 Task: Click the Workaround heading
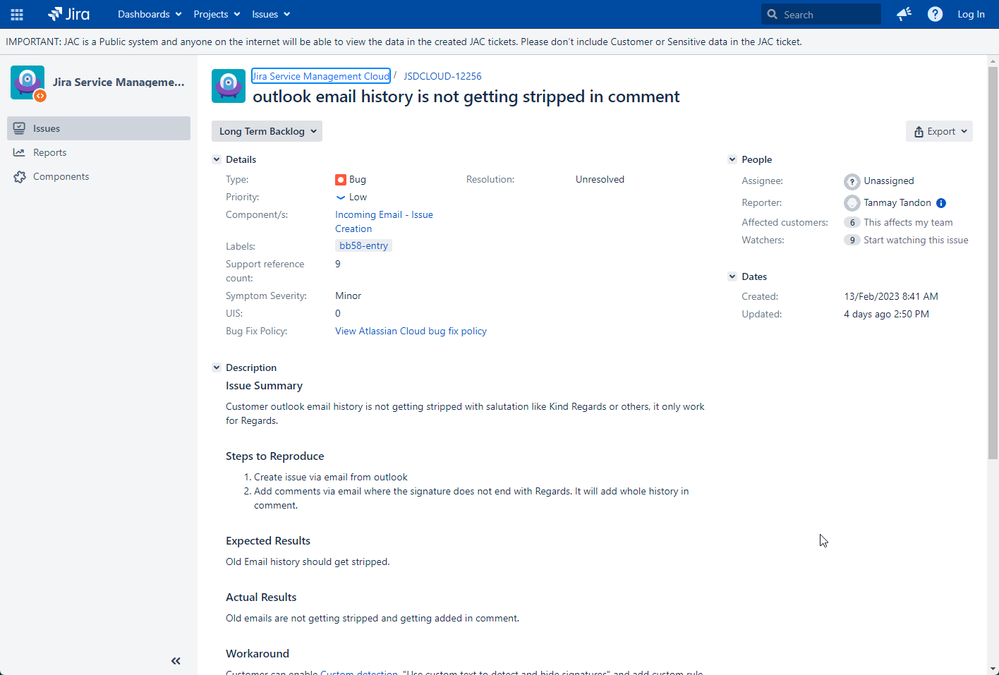pos(257,653)
